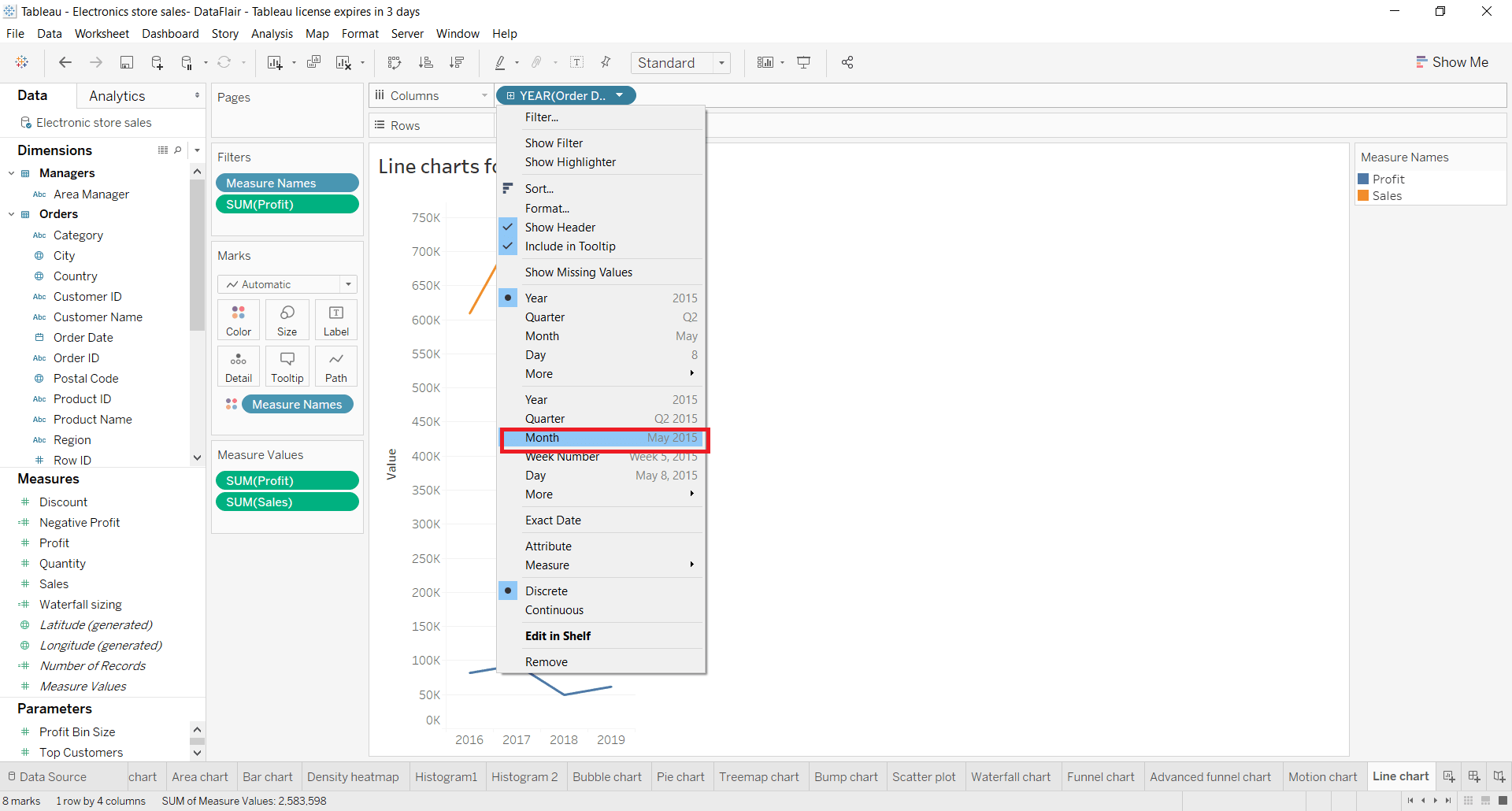
Task: Click the orange Sales legend swatch
Action: (x=1363, y=195)
